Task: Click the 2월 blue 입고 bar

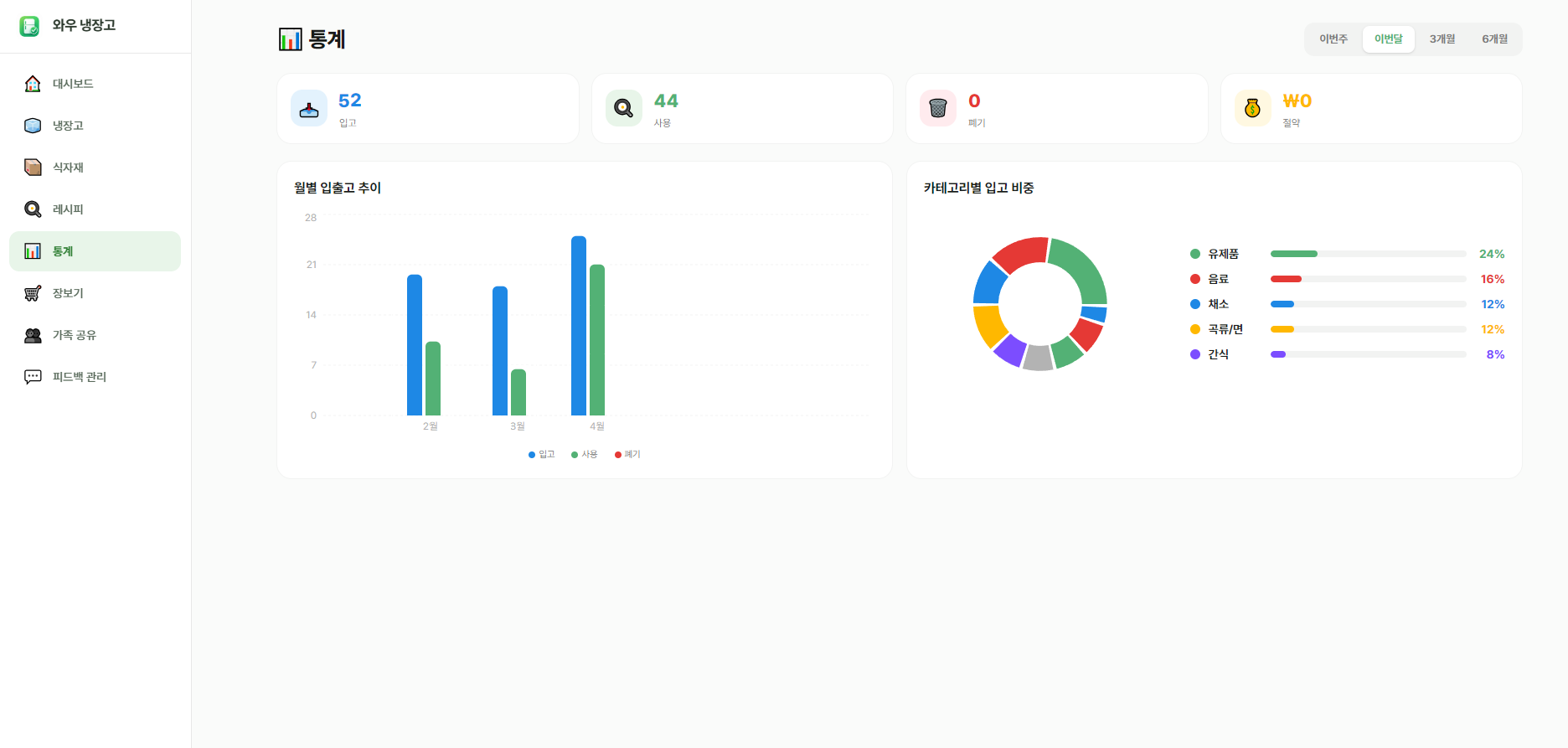Action: pyautogui.click(x=415, y=345)
